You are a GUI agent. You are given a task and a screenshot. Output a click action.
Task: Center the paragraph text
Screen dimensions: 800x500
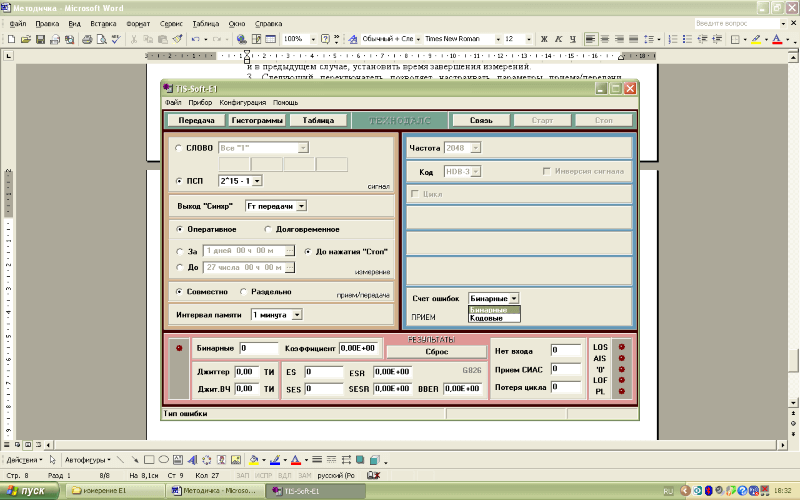tap(605, 39)
